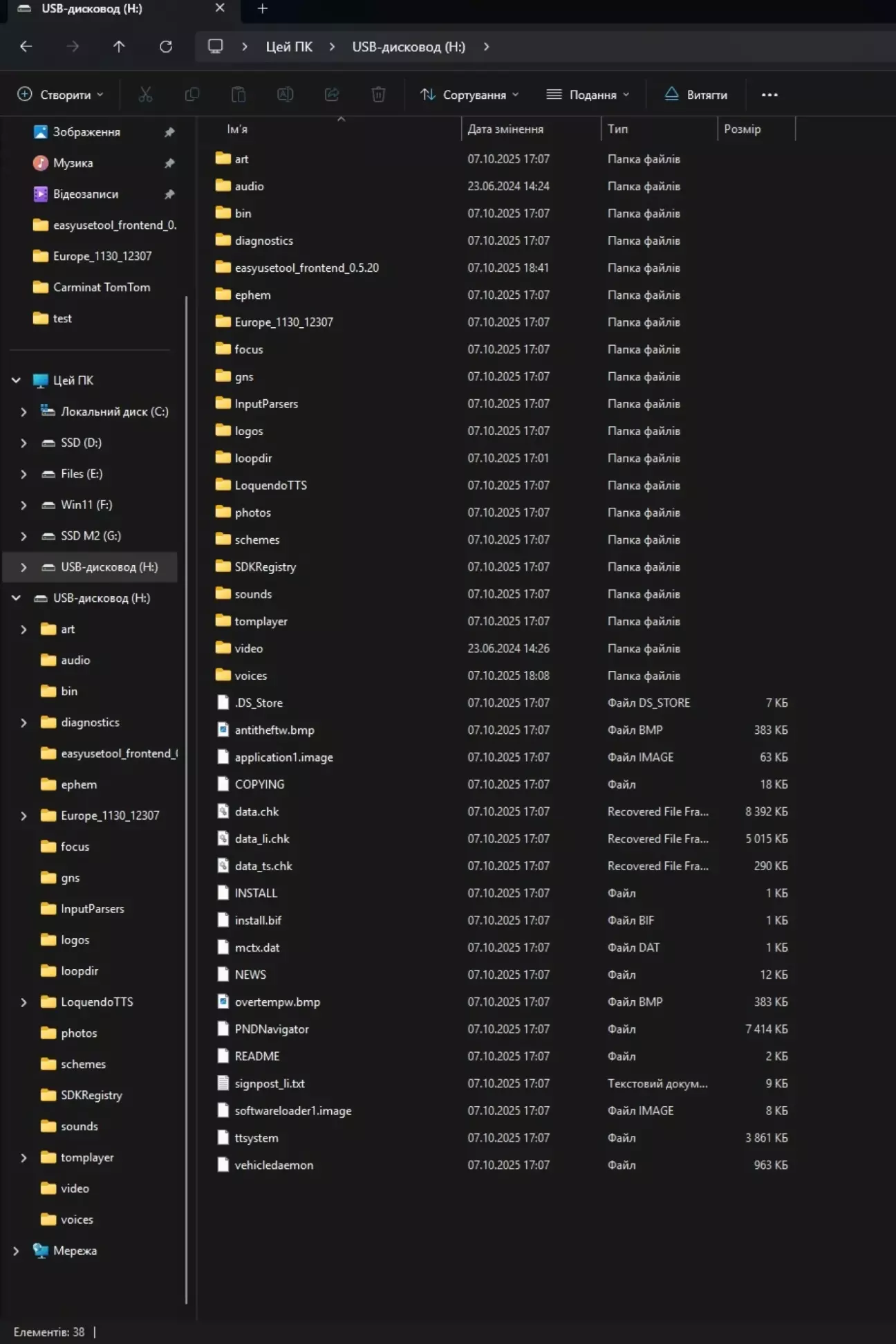Add a new tab with plus button
This screenshot has height=1344, width=896.
(x=263, y=9)
